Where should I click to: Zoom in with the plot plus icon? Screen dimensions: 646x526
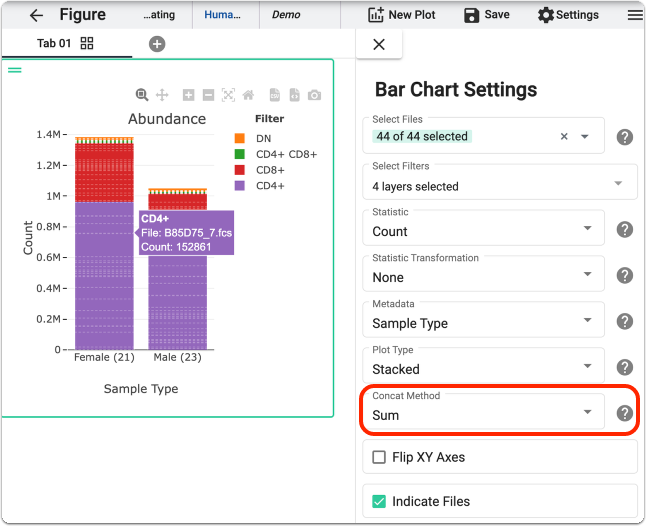188,95
